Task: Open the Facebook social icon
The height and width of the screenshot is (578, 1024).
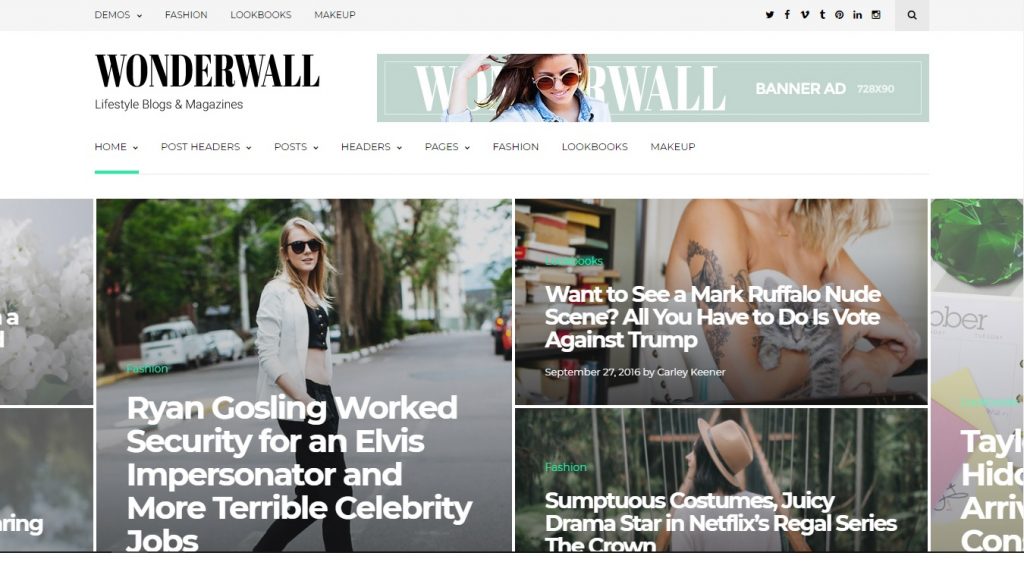Action: [787, 14]
